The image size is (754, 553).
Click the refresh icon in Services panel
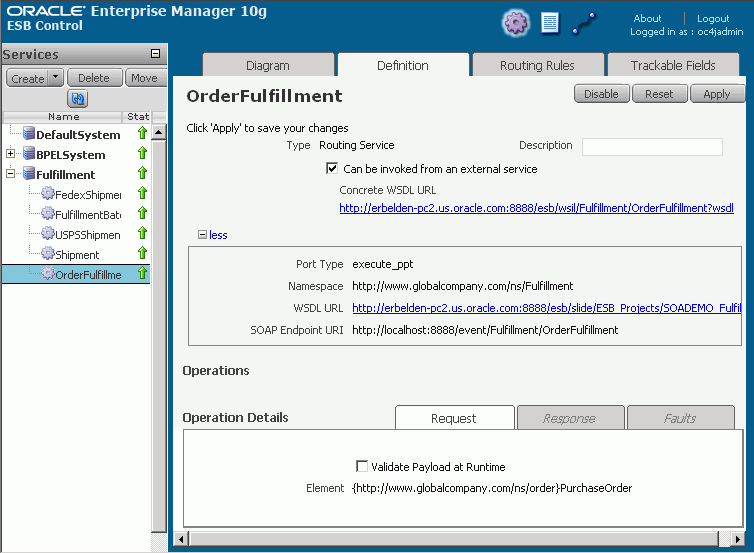(77, 99)
